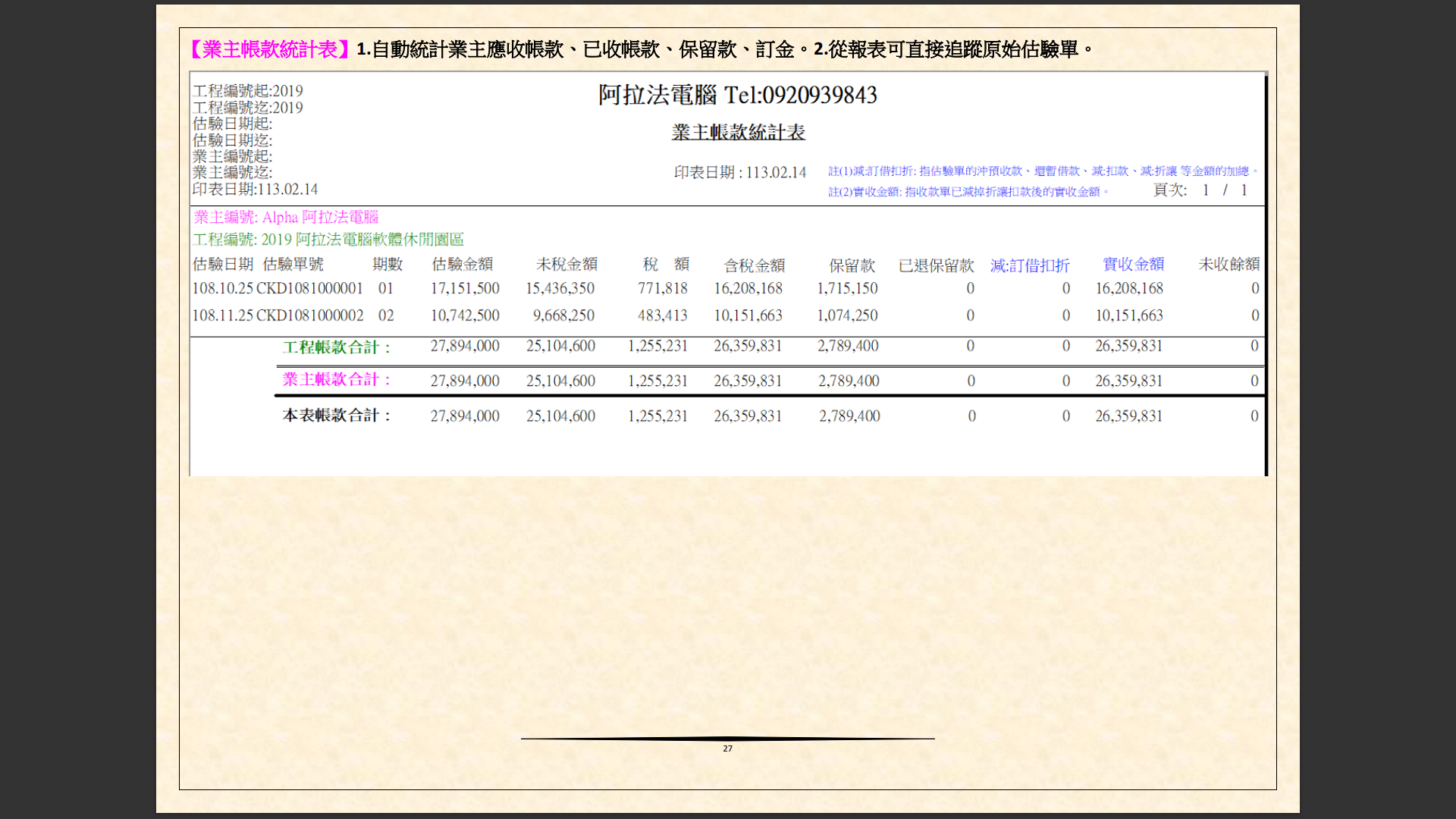This screenshot has height=819, width=1456.
Task: Select the 工程編號 2019 project line
Action: tap(328, 240)
